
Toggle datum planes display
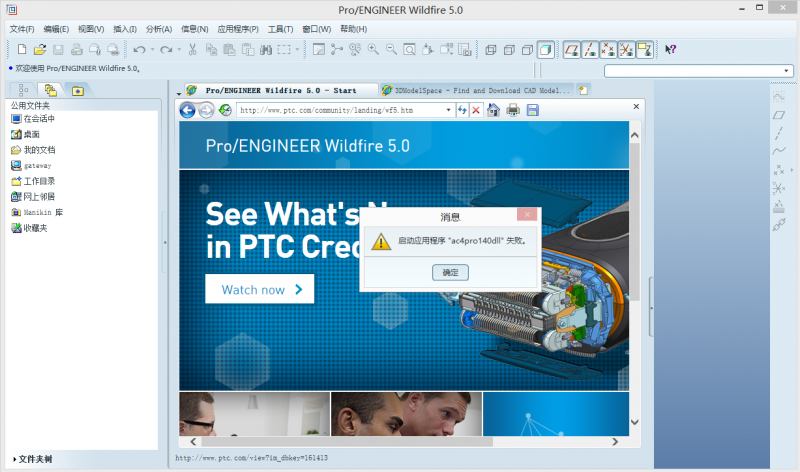click(571, 49)
